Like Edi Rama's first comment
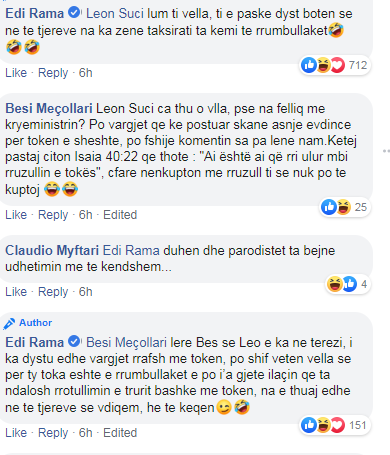The width and height of the screenshot is (390, 455). coord(16,73)
